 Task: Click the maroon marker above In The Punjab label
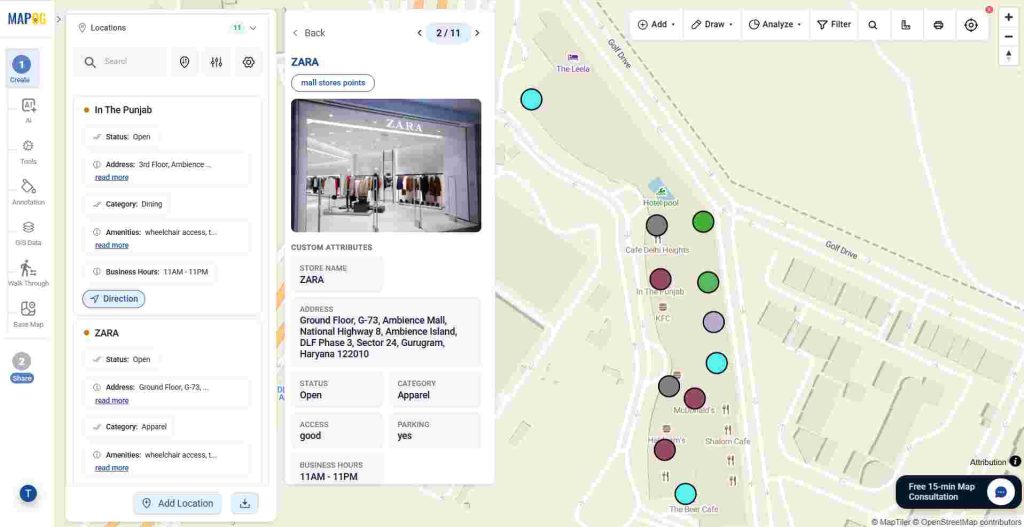(x=661, y=279)
